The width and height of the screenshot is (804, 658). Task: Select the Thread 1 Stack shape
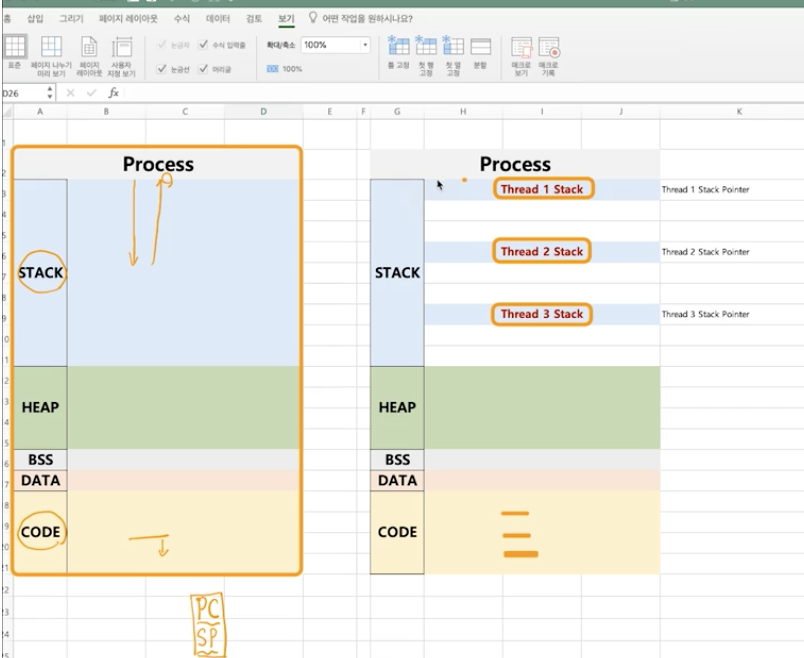coord(544,189)
